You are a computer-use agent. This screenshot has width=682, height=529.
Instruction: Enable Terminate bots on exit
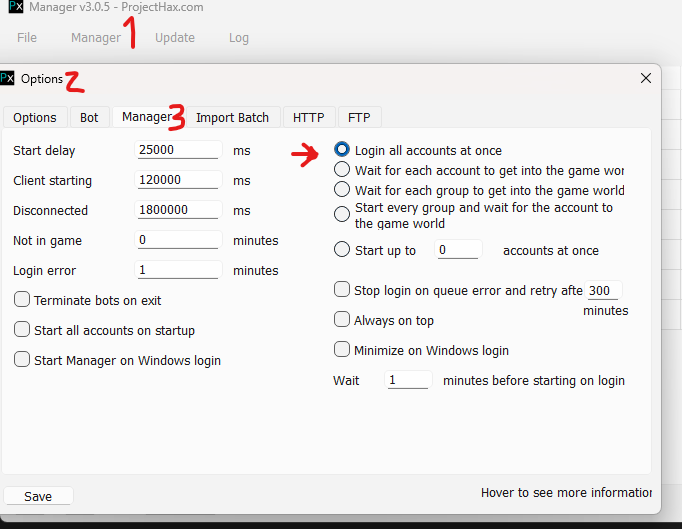(22, 300)
